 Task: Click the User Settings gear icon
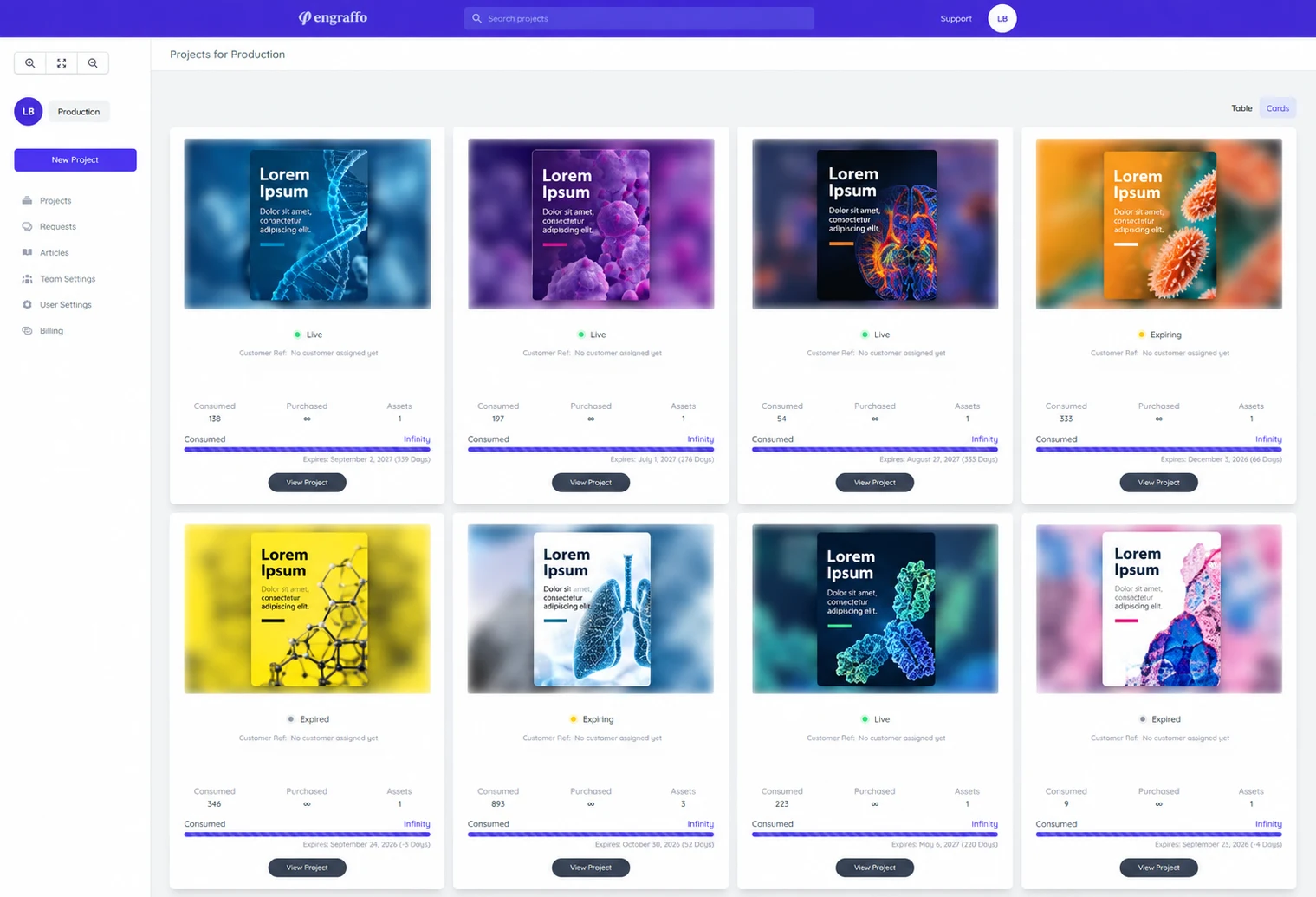[27, 304]
